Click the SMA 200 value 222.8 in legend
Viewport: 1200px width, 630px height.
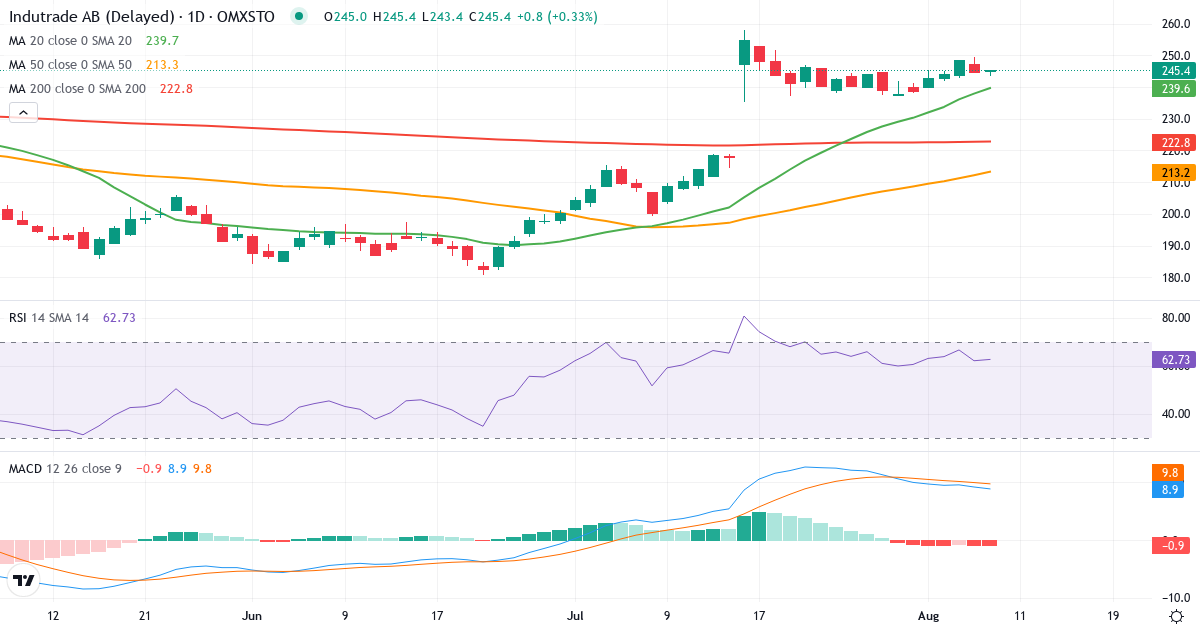tap(176, 88)
